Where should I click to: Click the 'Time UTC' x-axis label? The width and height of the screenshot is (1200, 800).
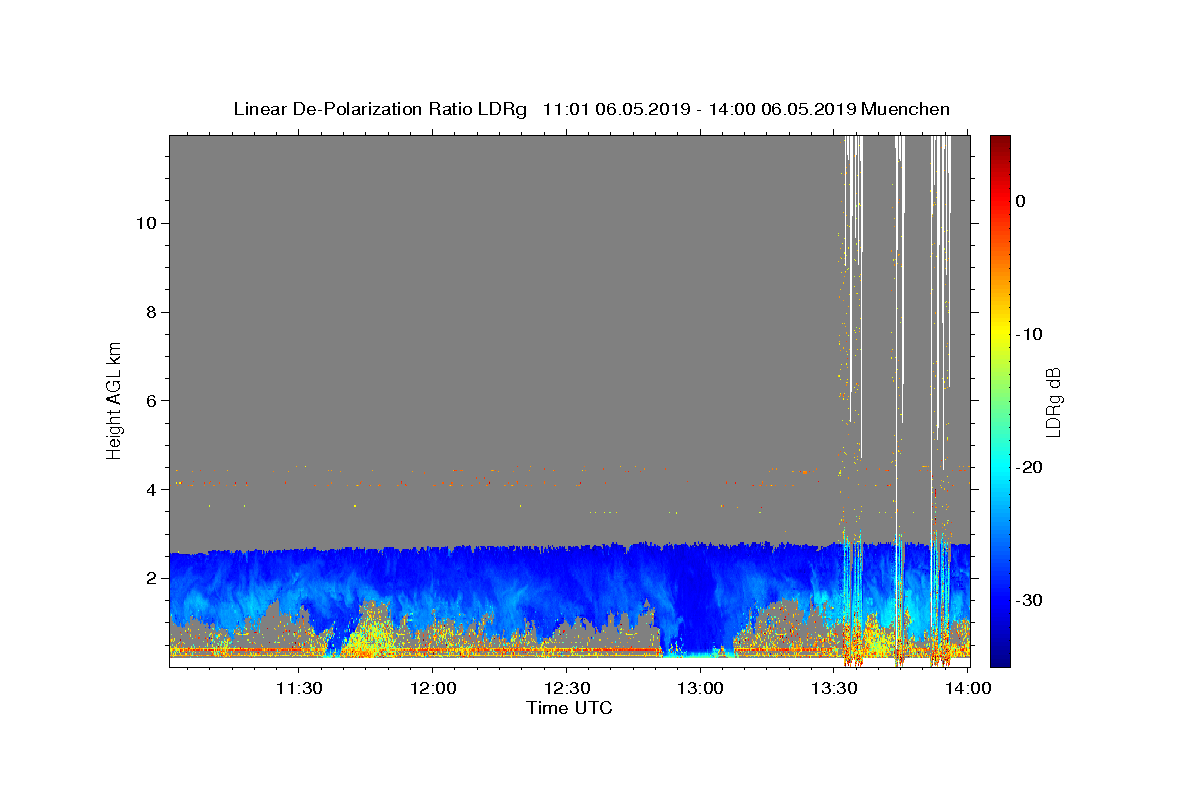[x=569, y=708]
